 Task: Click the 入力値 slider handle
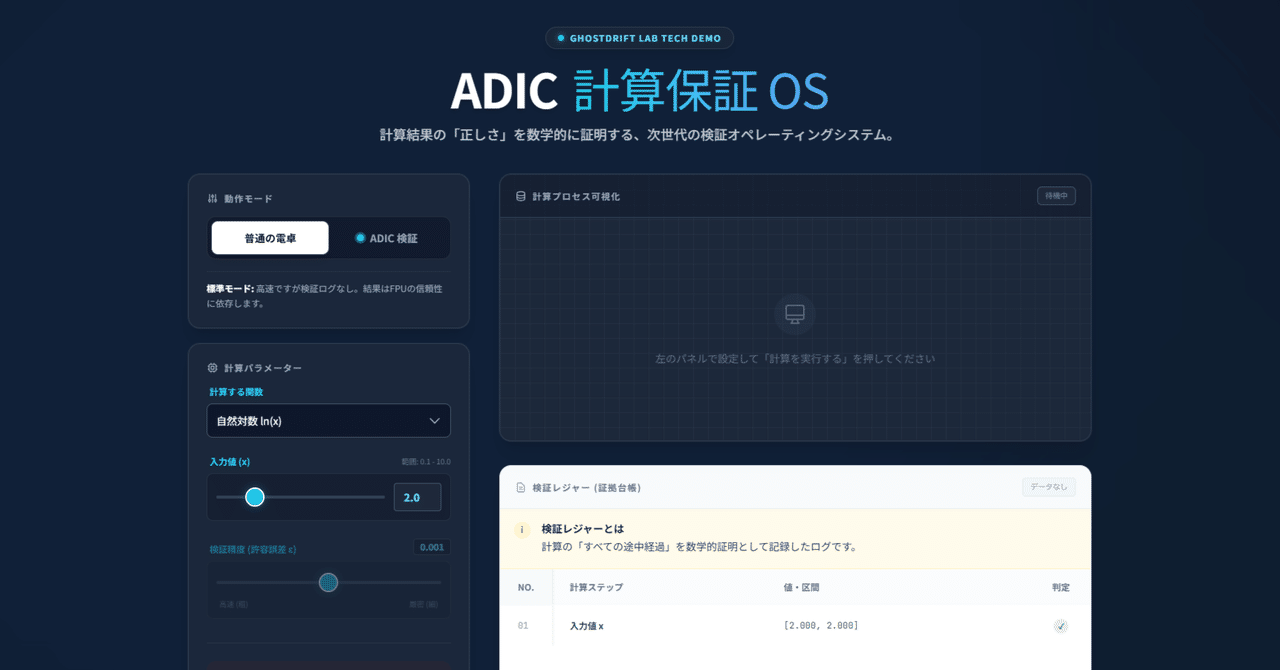255,496
